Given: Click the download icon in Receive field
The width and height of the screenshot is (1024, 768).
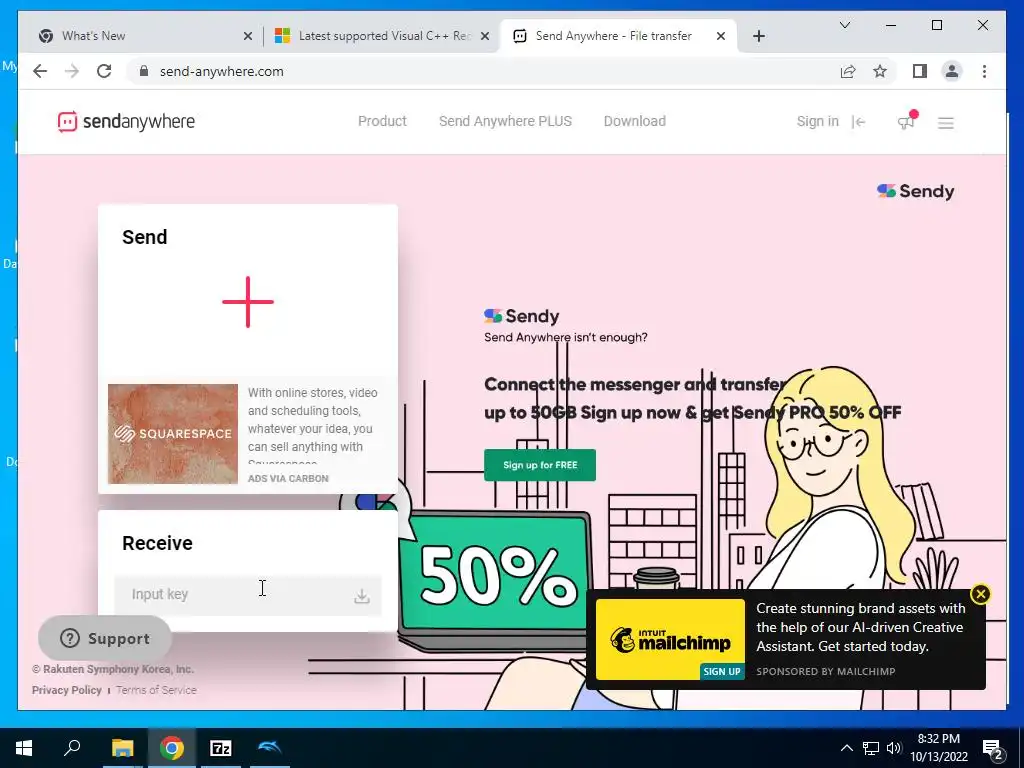Looking at the screenshot, I should click(x=362, y=596).
